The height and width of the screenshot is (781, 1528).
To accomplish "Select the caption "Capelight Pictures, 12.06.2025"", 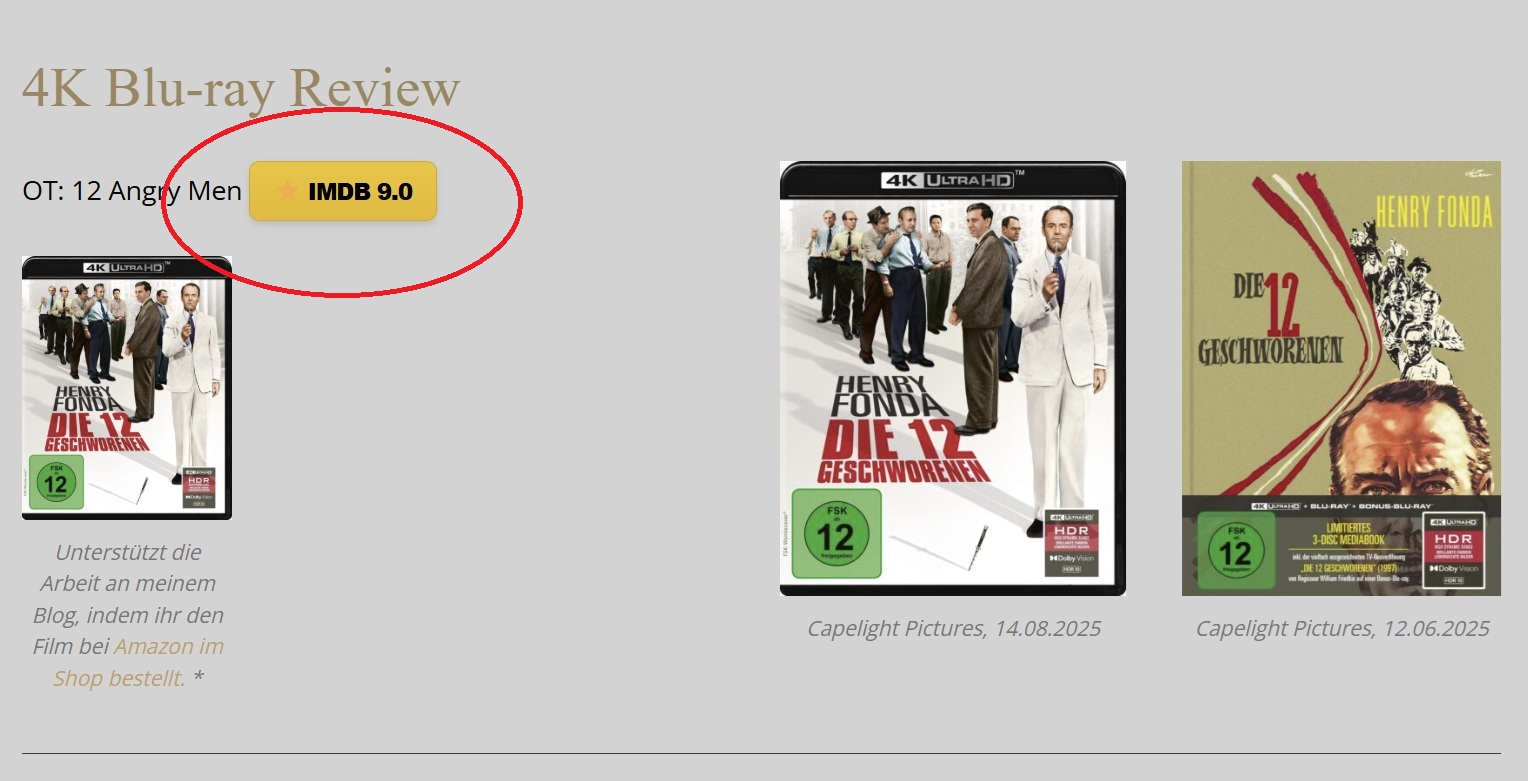I will [1342, 628].
